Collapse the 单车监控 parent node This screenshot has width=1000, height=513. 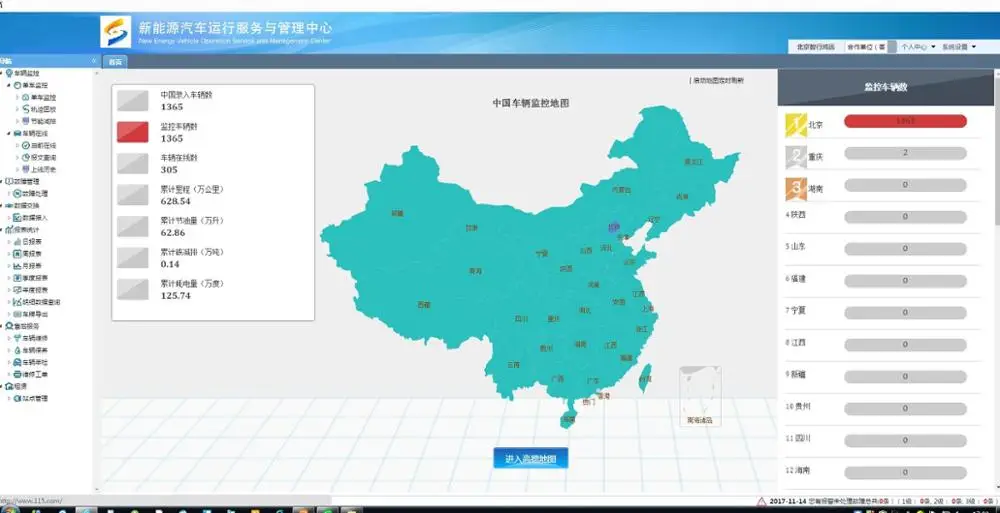pyautogui.click(x=10, y=86)
